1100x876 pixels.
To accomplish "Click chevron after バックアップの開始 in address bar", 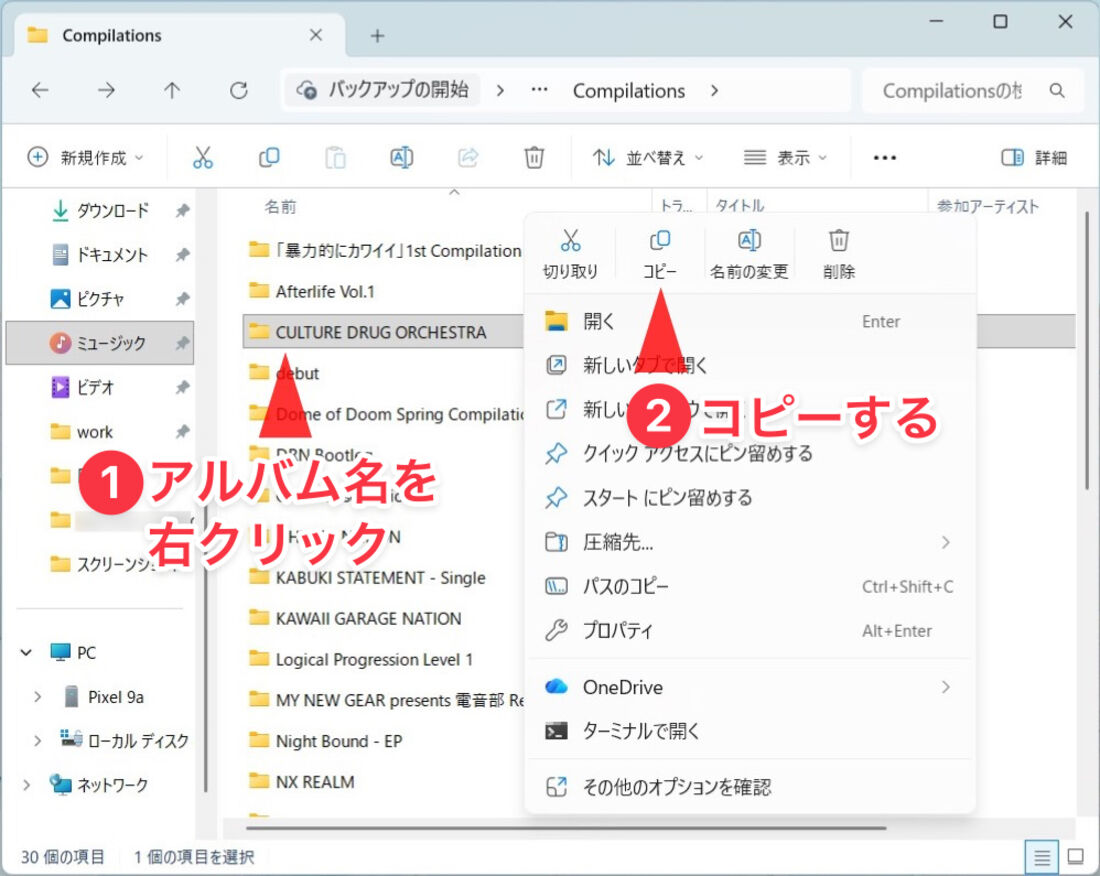I will (x=500, y=90).
